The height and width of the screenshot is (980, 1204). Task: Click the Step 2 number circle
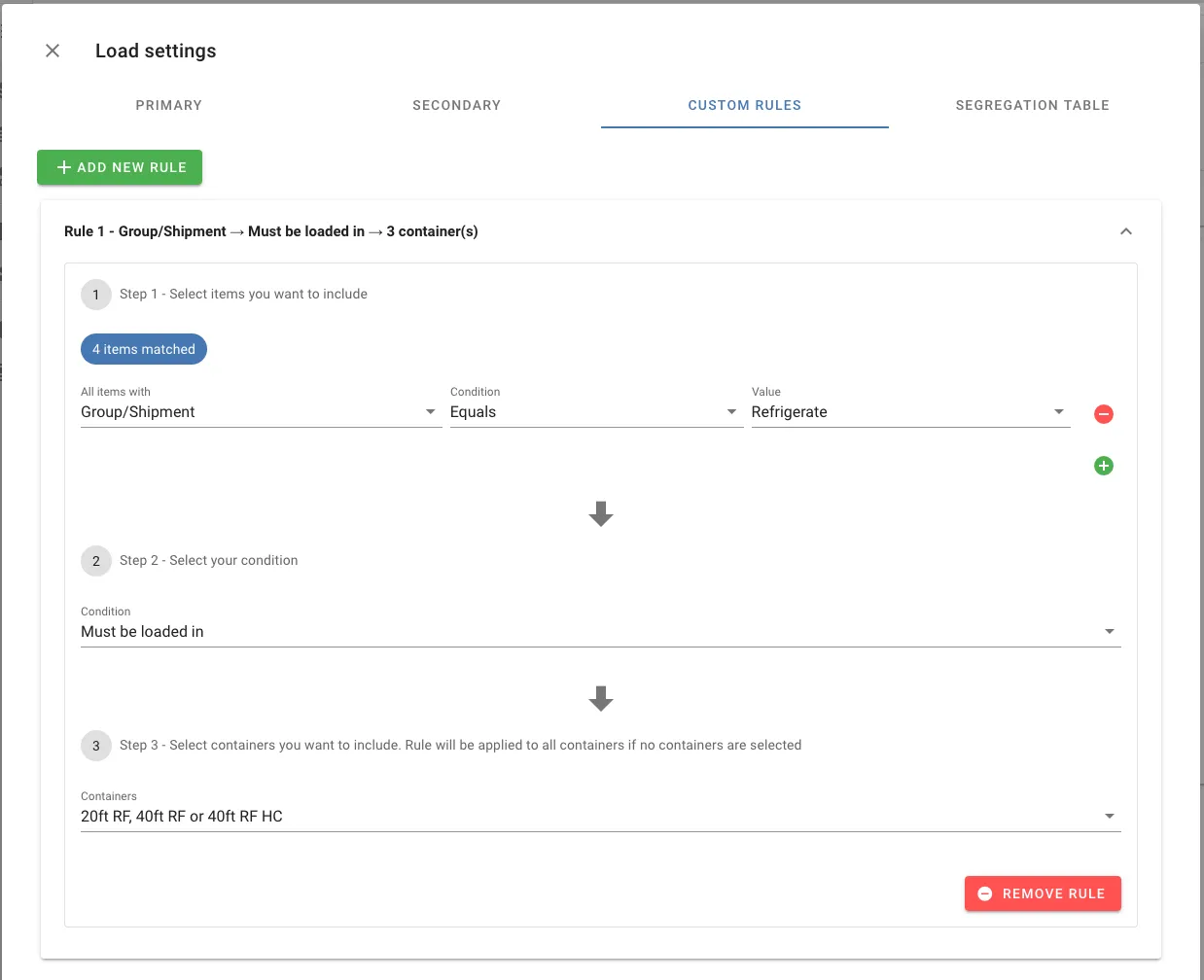point(96,561)
